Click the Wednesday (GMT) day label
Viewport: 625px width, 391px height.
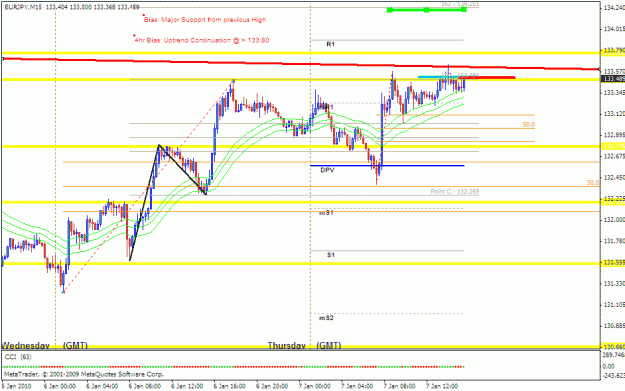point(45,345)
